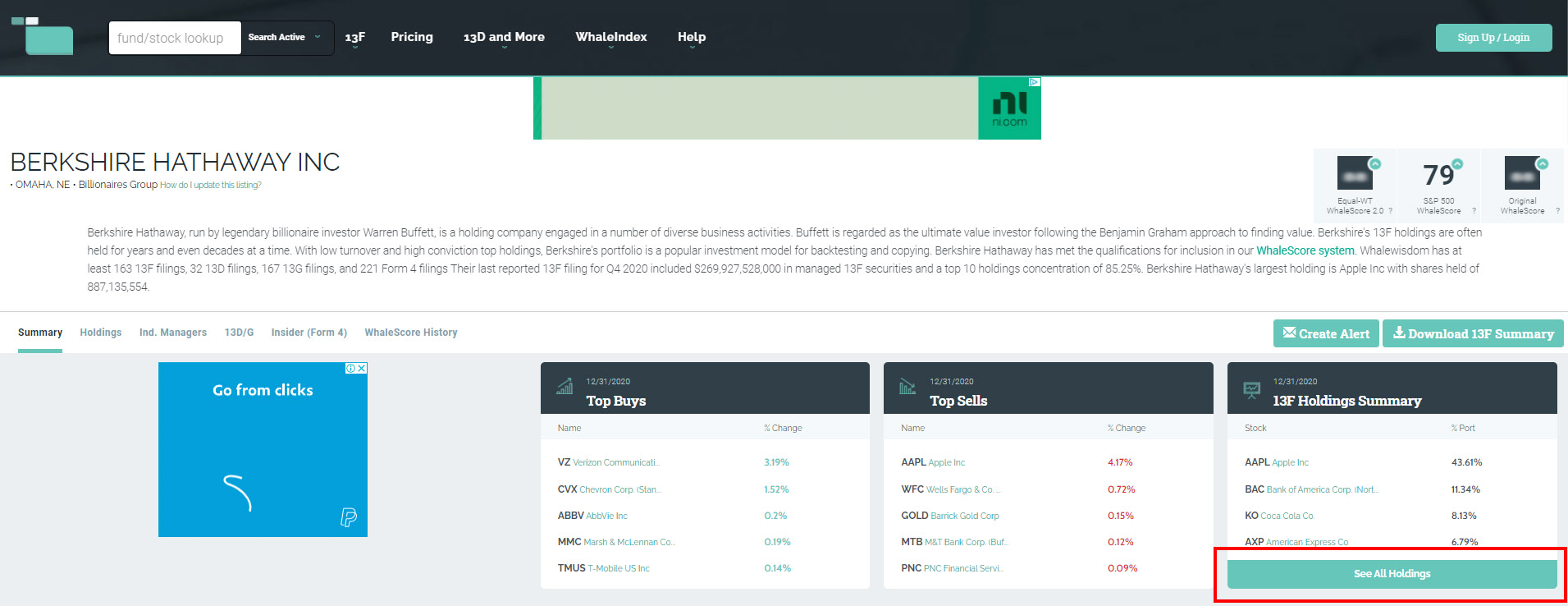Click the % Port column header
The width and height of the screenshot is (1568, 606).
click(x=1463, y=428)
